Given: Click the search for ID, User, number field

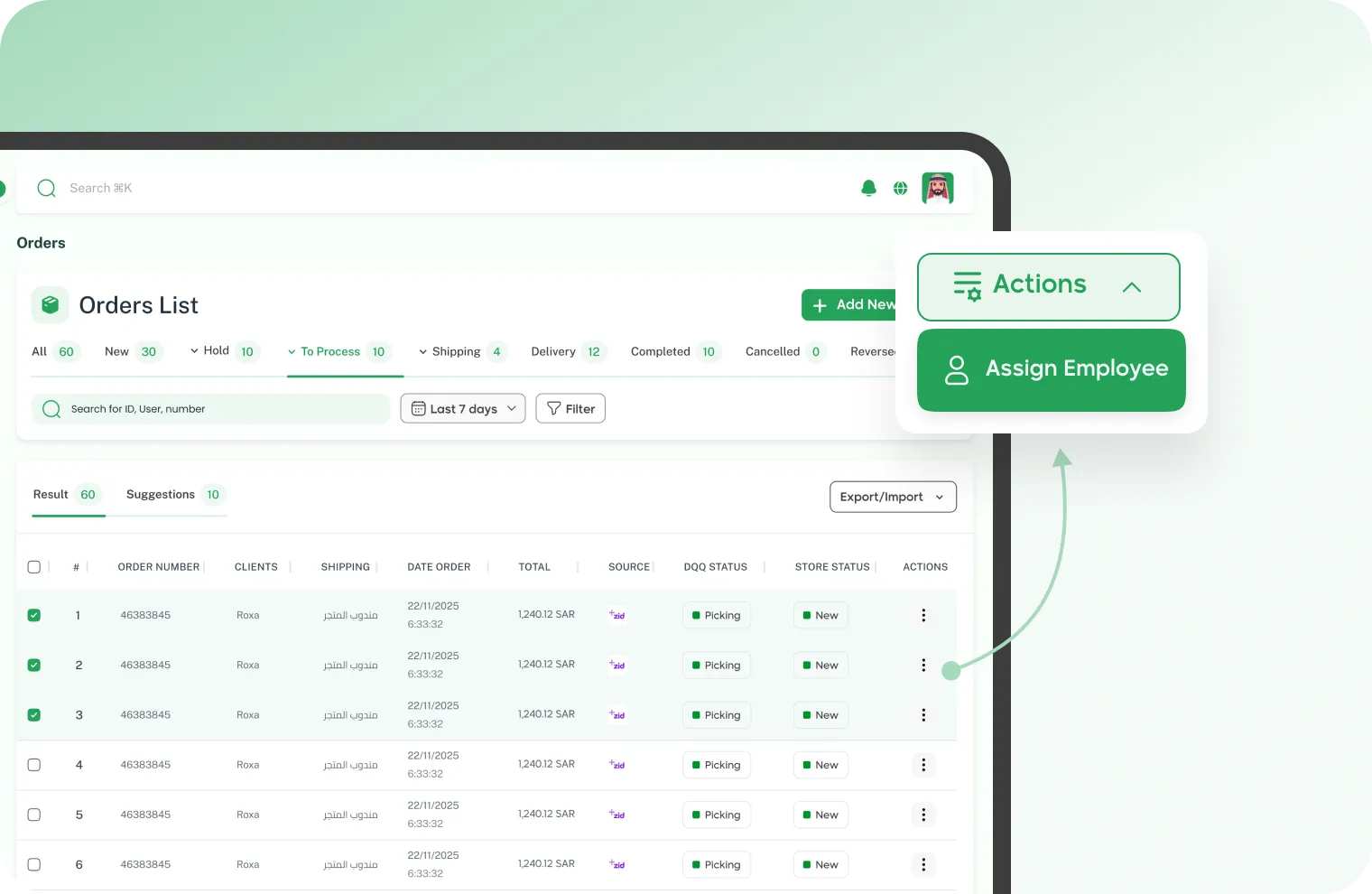Looking at the screenshot, I should tap(210, 408).
